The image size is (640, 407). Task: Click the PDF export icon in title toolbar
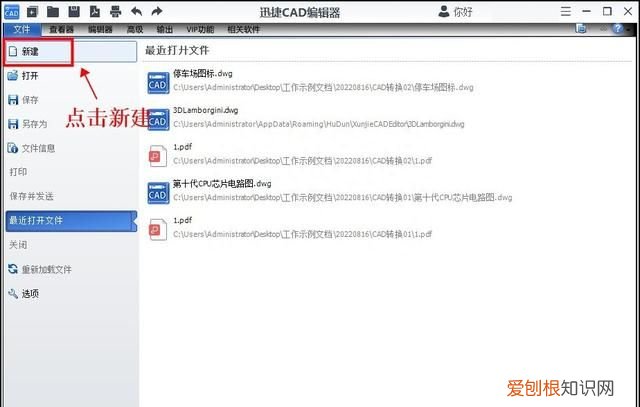click(x=95, y=12)
